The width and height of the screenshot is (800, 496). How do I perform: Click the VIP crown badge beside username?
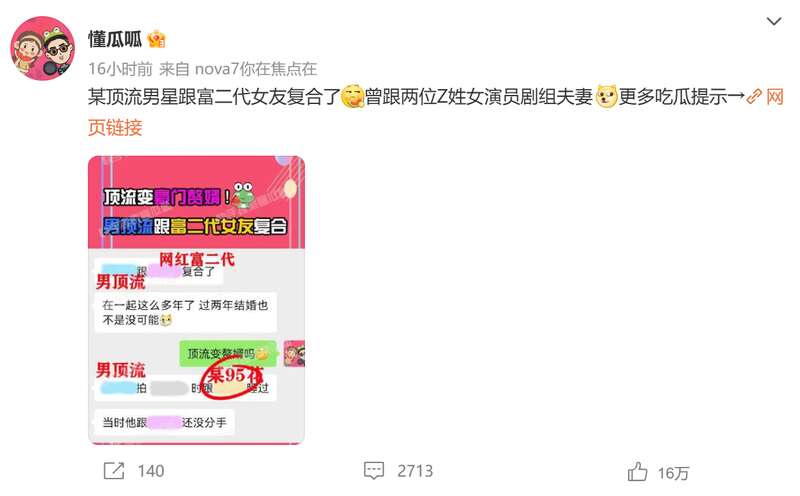click(157, 39)
